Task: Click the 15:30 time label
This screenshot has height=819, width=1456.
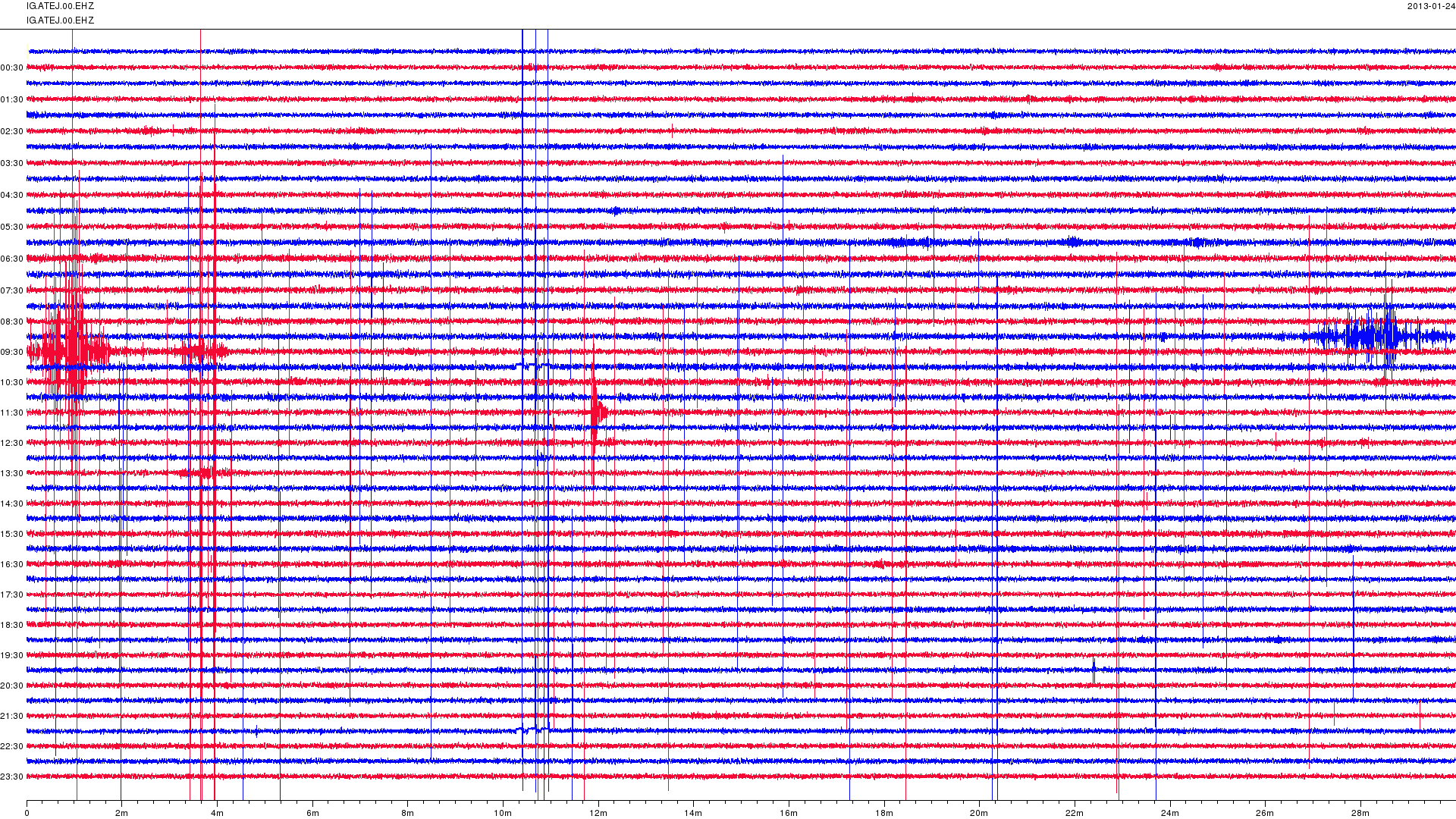Action: (11, 535)
